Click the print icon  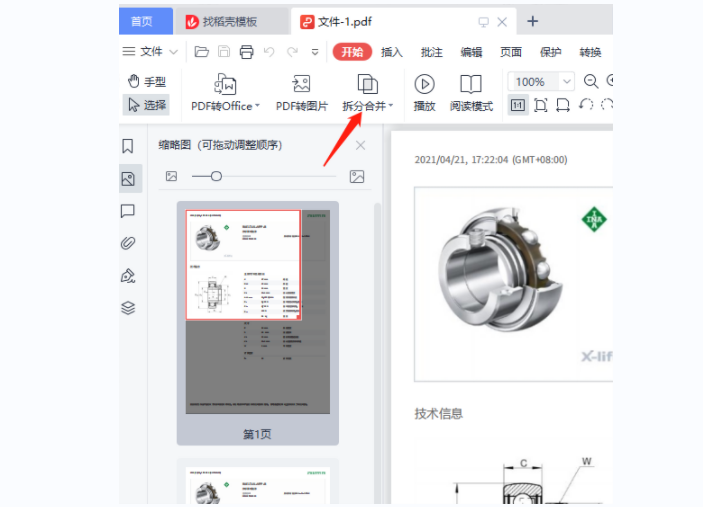(x=246, y=52)
